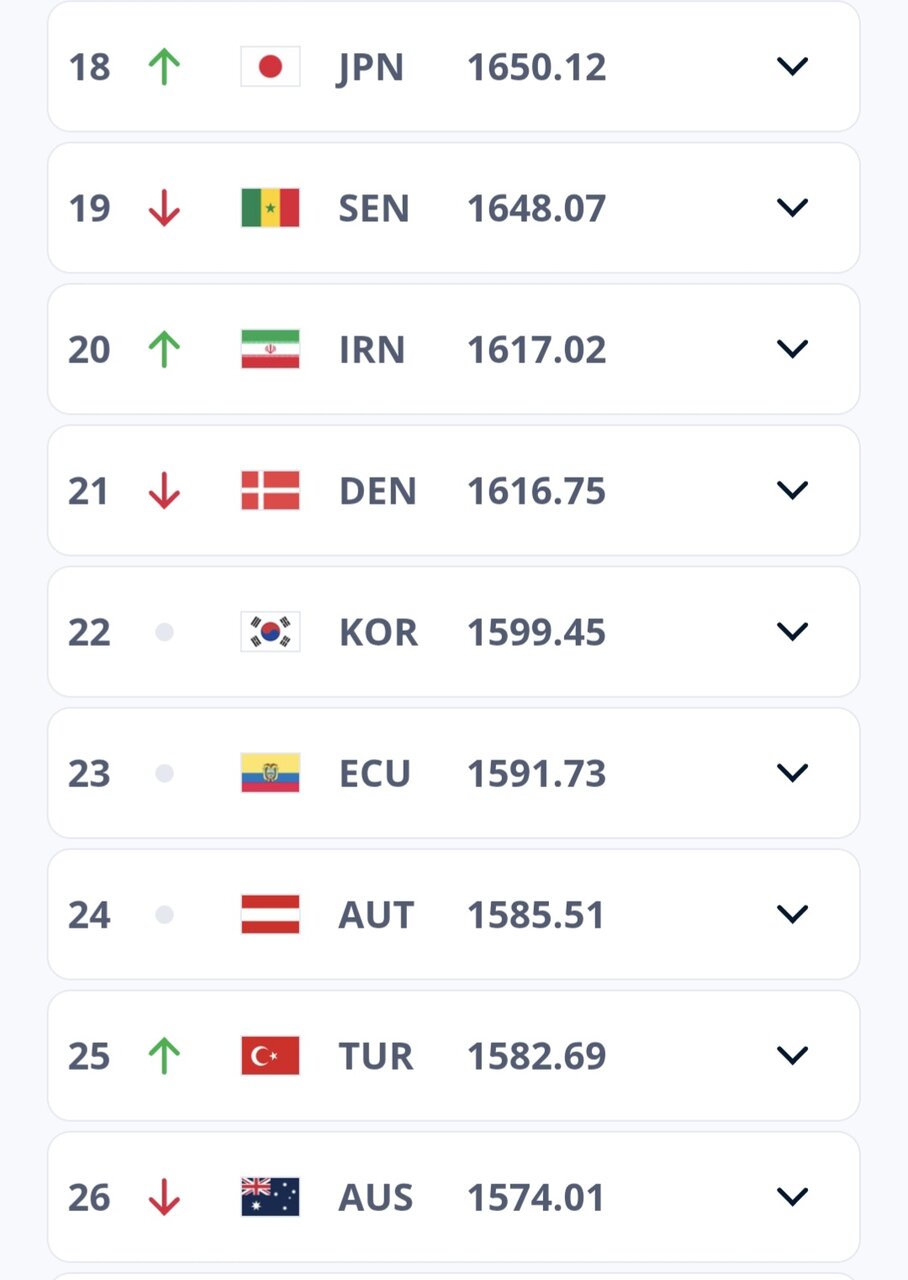908x1280 pixels.
Task: Click the Austria flag icon
Action: pyautogui.click(x=268, y=914)
